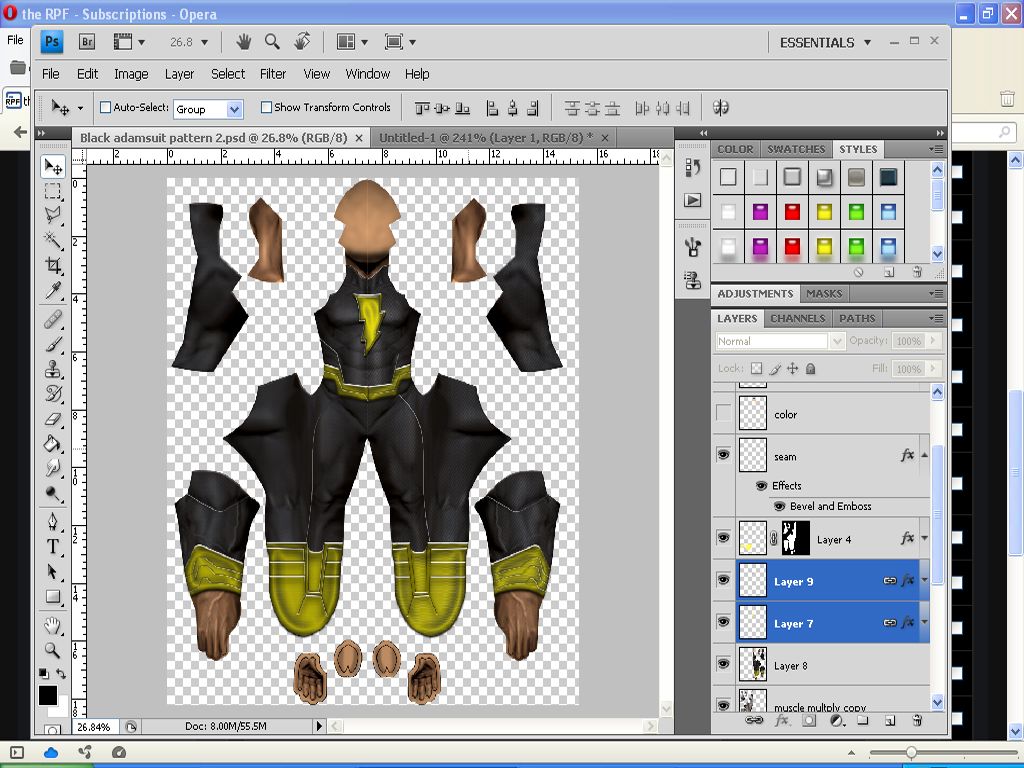This screenshot has height=768, width=1024.
Task: Hide Layer 4 visibility
Action: 723,538
